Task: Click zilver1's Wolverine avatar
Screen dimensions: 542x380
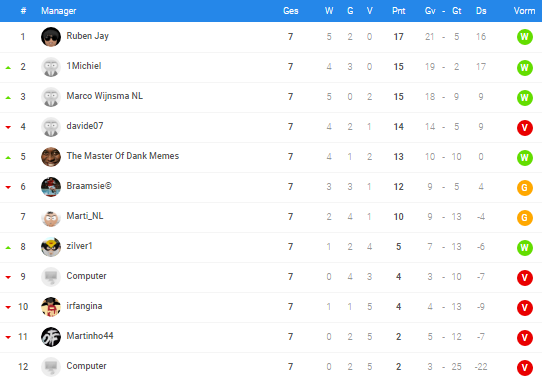Action: pos(51,247)
